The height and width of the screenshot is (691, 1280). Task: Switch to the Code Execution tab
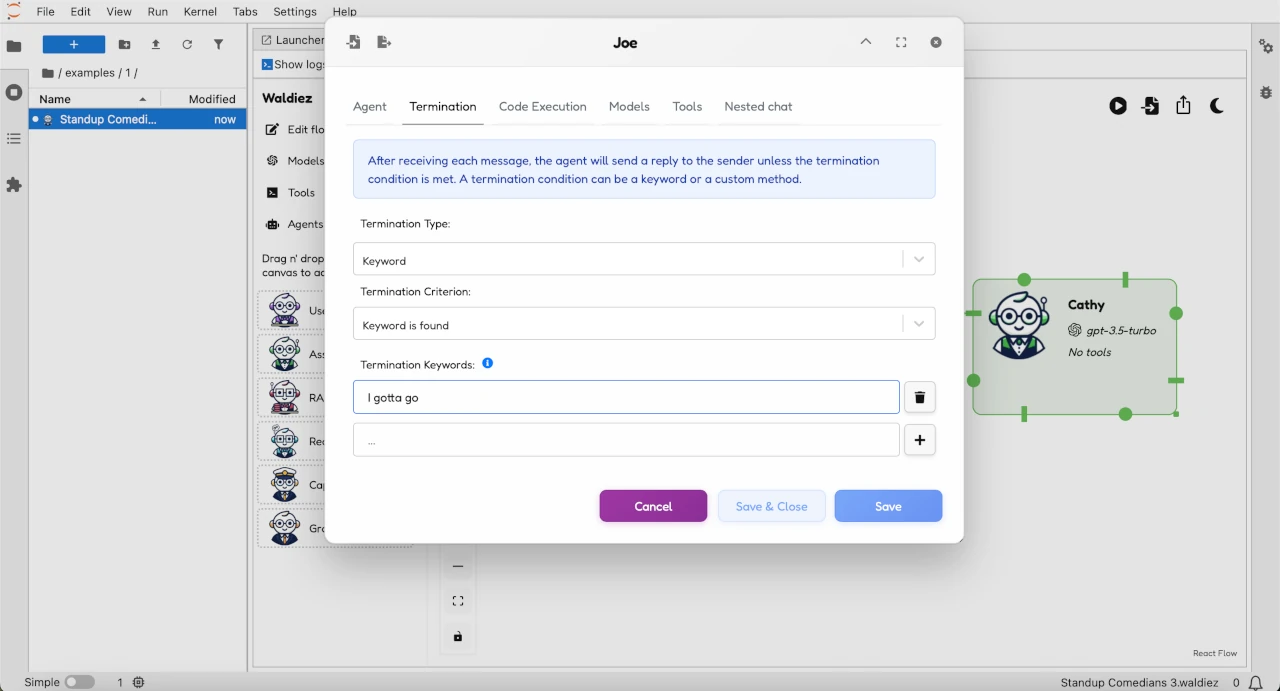coord(542,106)
